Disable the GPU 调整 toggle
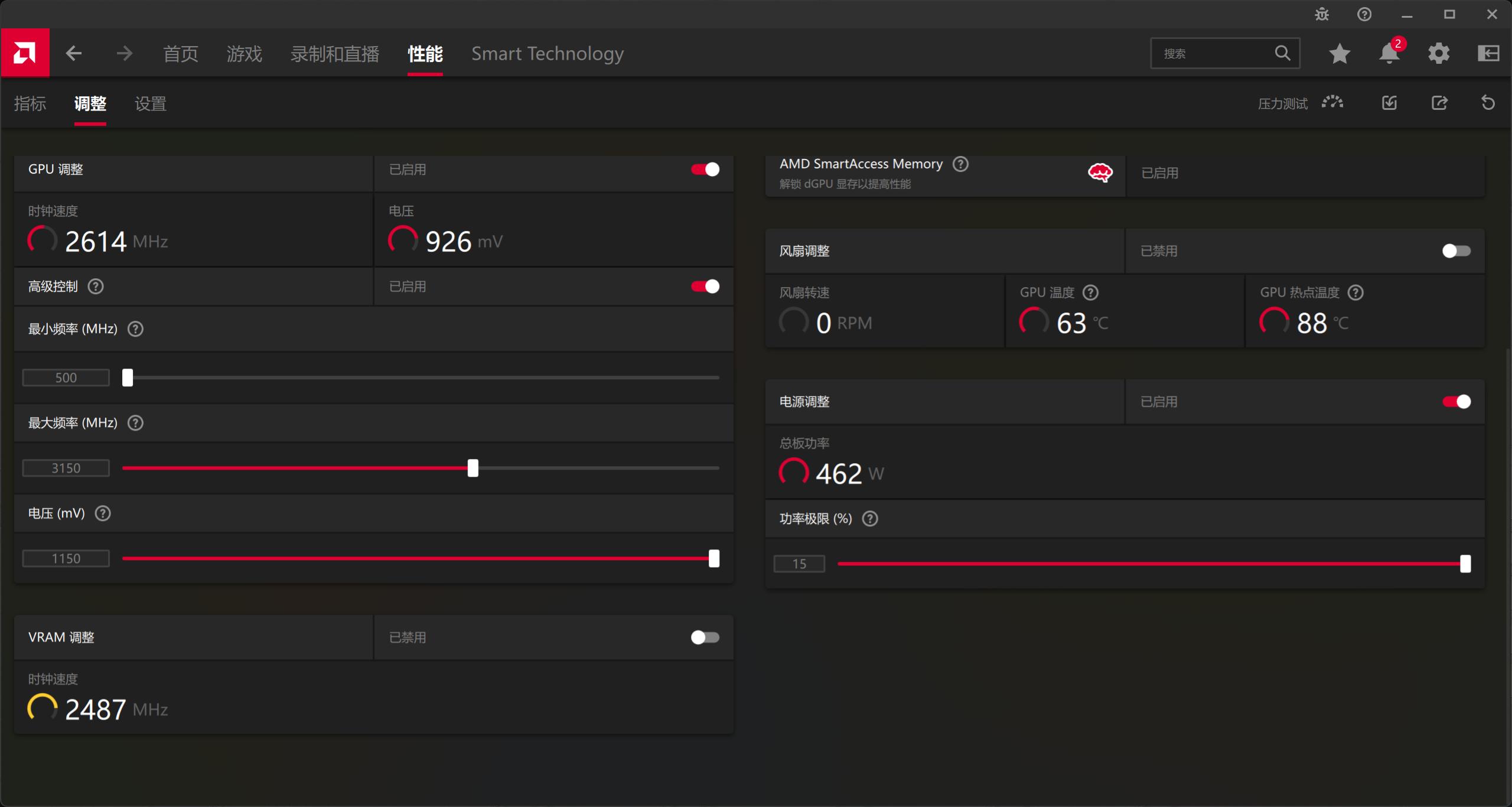Viewport: 1512px width, 807px height. click(705, 170)
